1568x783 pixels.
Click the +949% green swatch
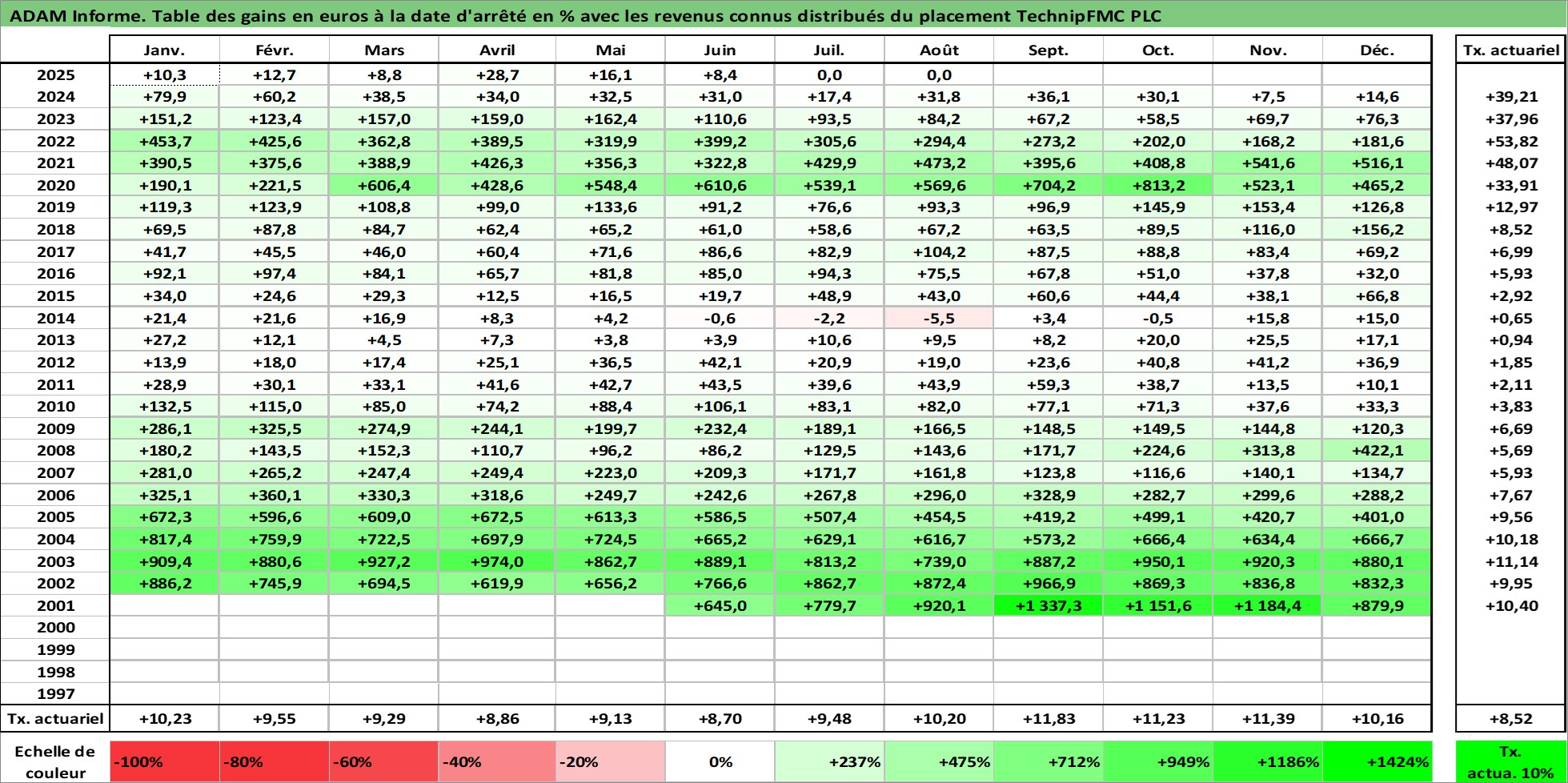[x=1157, y=761]
